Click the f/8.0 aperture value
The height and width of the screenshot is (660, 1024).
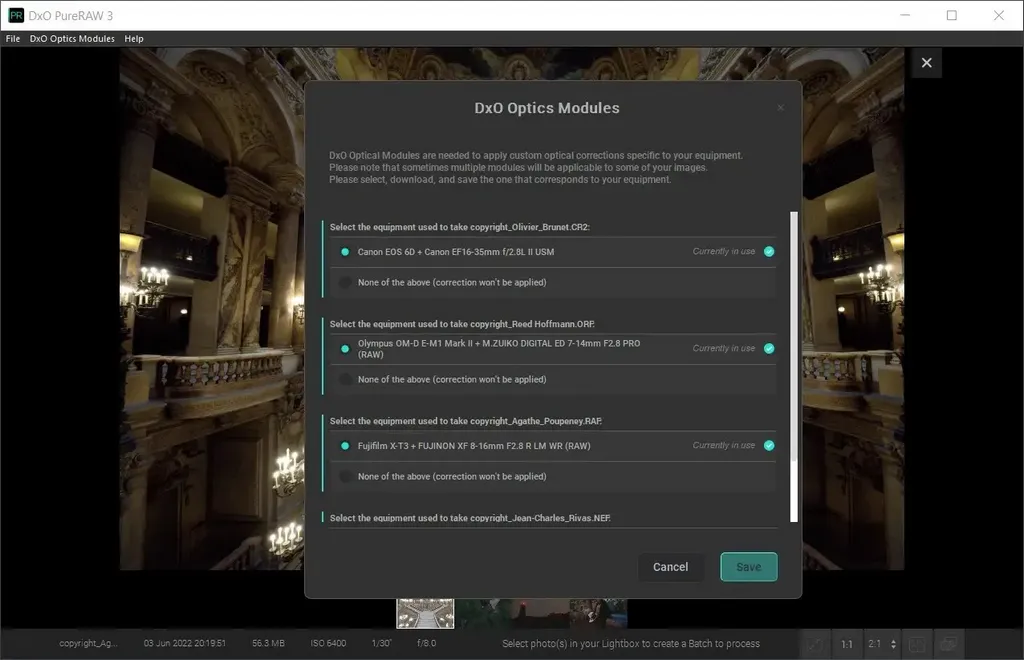(426, 644)
